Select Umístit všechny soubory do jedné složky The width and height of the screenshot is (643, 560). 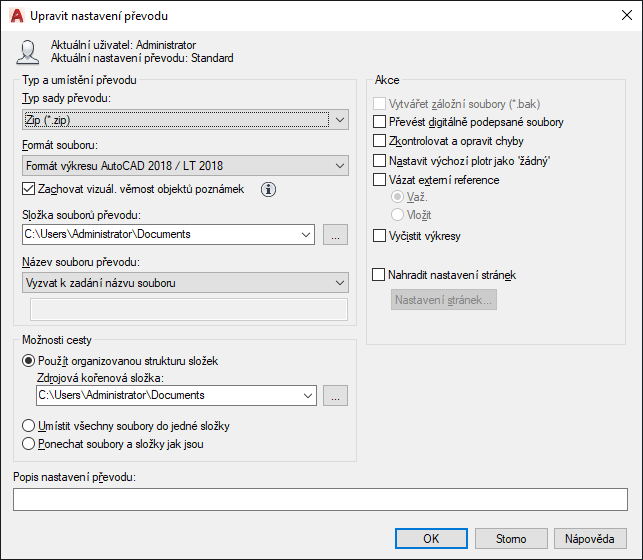(x=27, y=426)
